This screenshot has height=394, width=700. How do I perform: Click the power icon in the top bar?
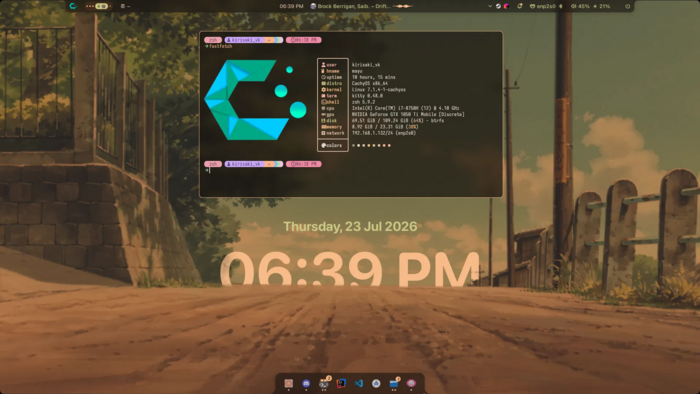coord(627,6)
